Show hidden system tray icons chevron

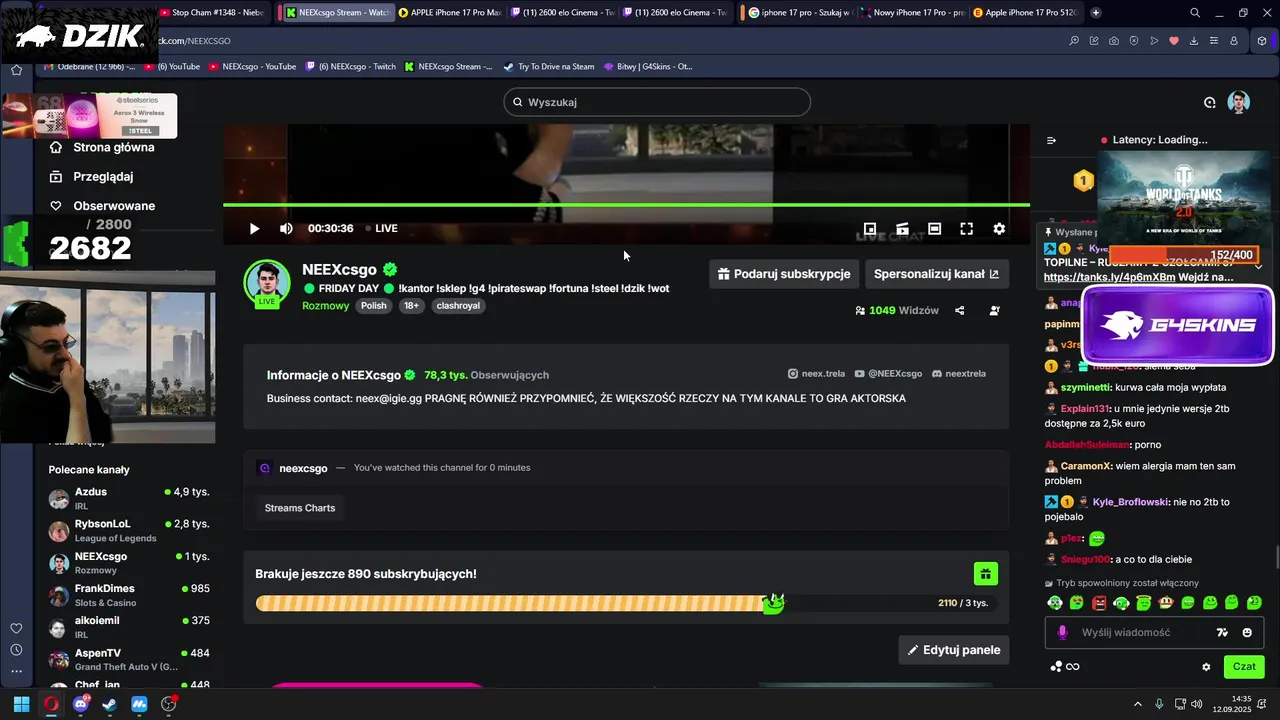click(x=1138, y=704)
